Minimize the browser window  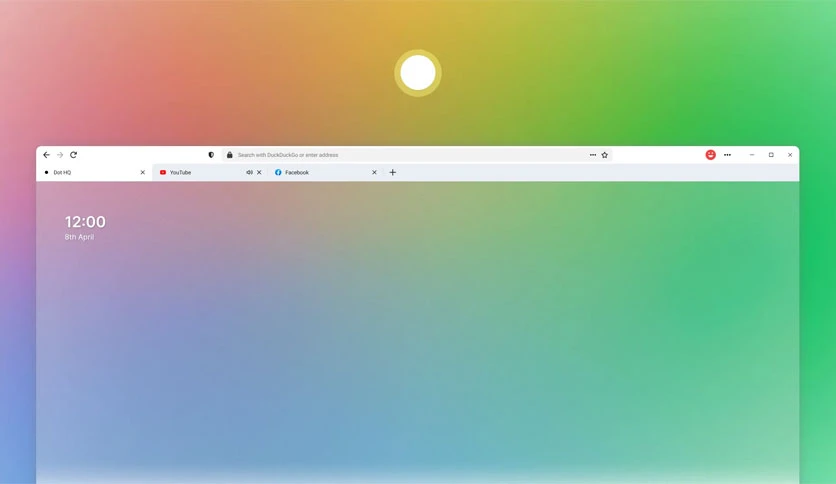752,155
